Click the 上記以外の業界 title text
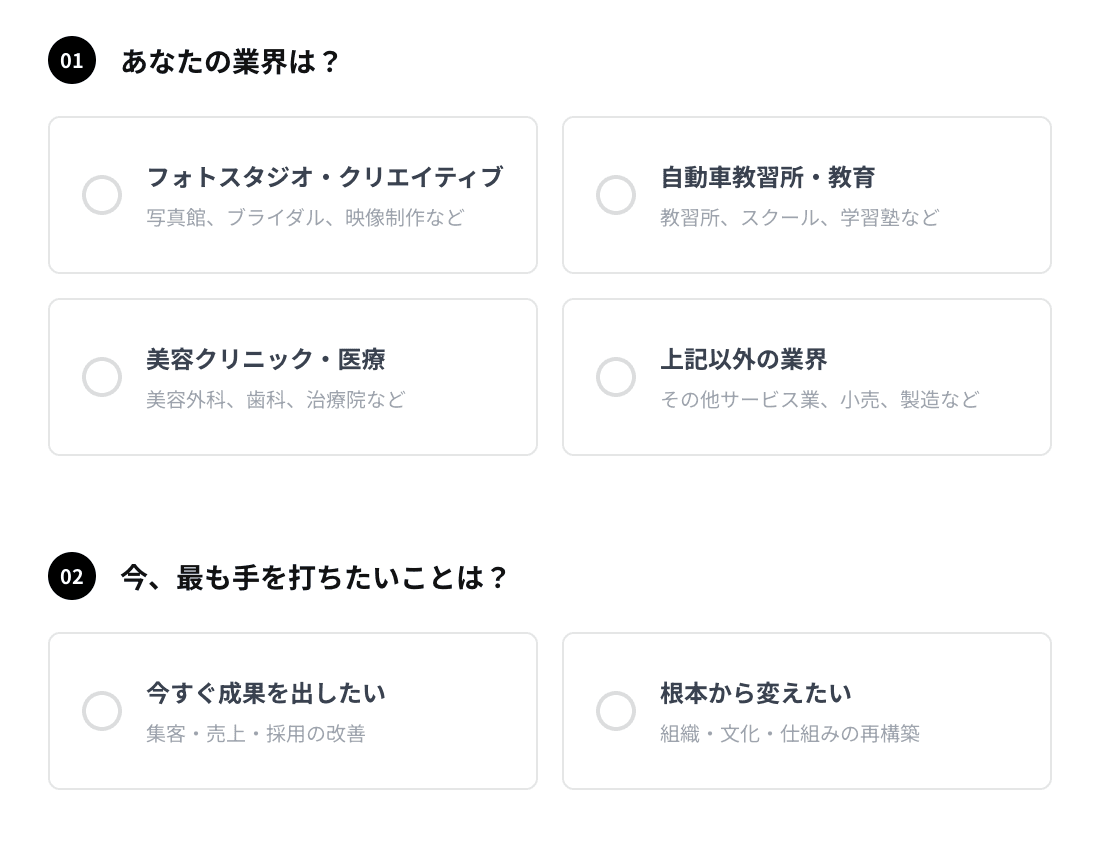The width and height of the screenshot is (1106, 864). (x=743, y=359)
